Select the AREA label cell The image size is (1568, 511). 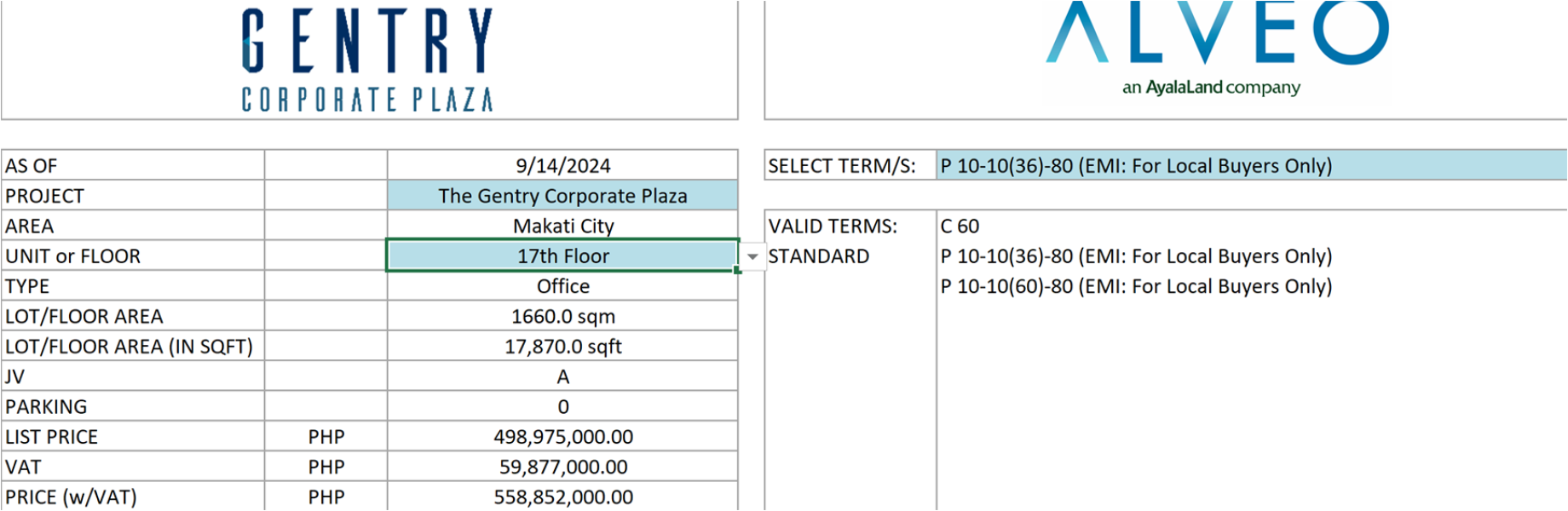point(133,226)
